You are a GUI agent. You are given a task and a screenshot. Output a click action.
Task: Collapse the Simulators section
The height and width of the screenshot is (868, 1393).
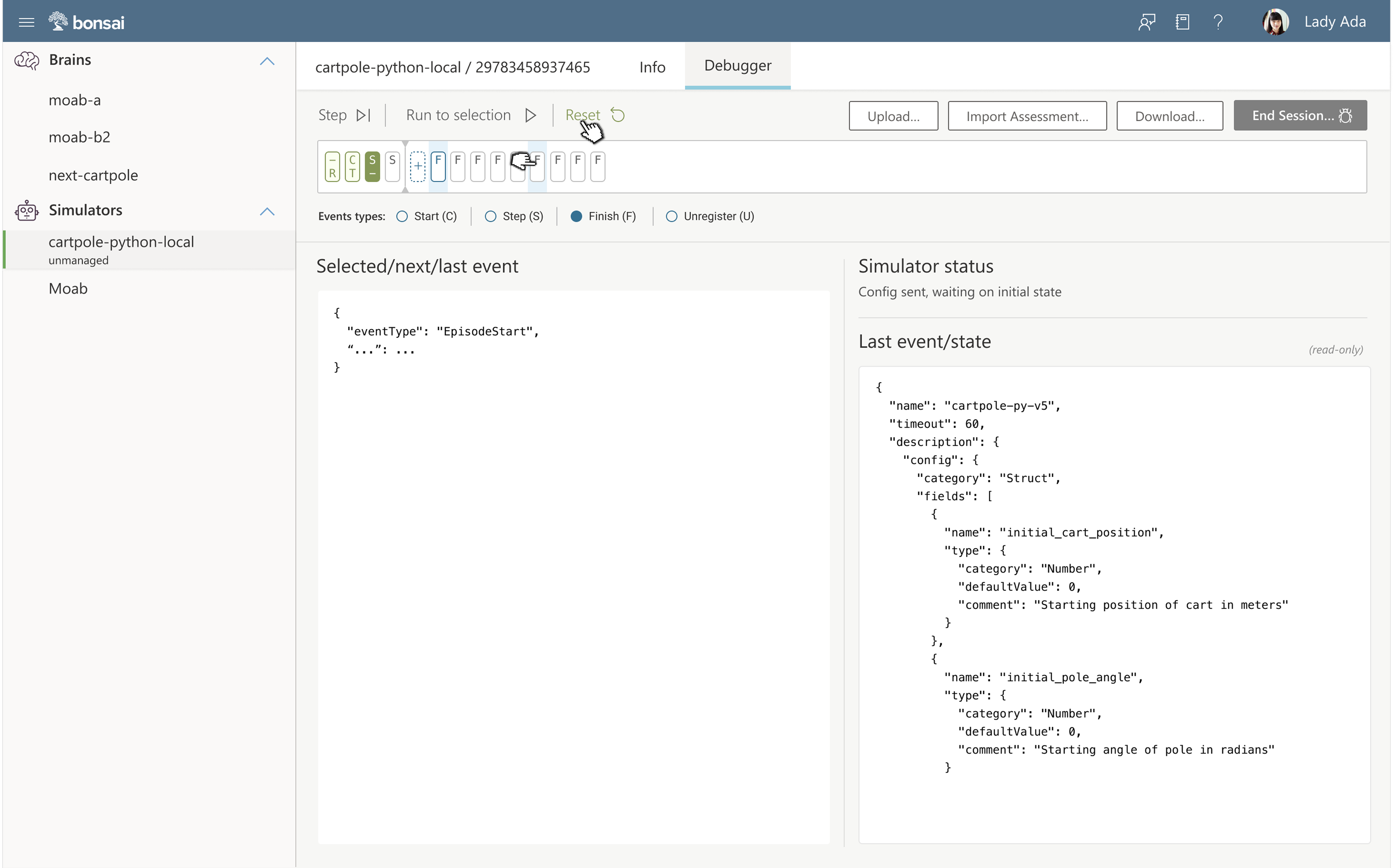[x=267, y=211]
